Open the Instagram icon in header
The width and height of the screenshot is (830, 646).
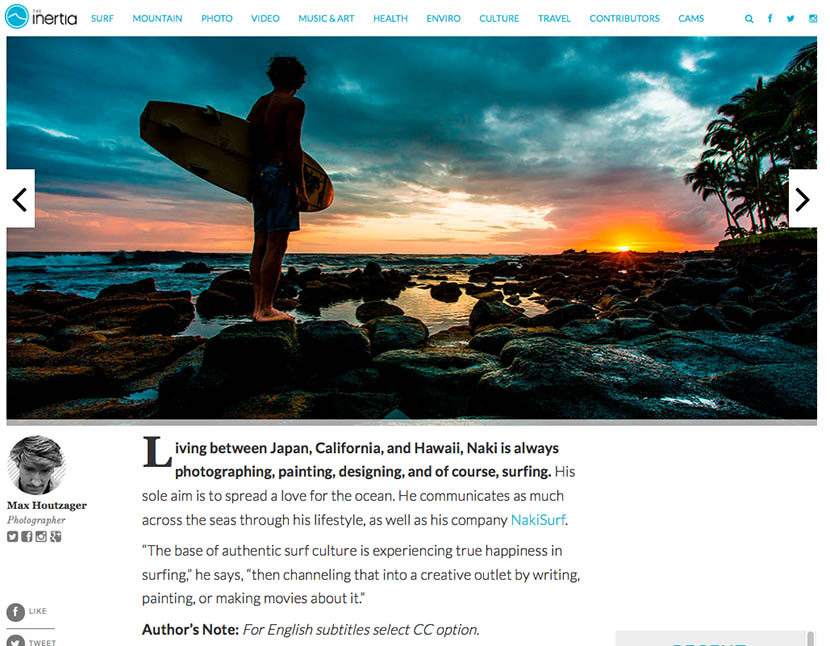(813, 19)
